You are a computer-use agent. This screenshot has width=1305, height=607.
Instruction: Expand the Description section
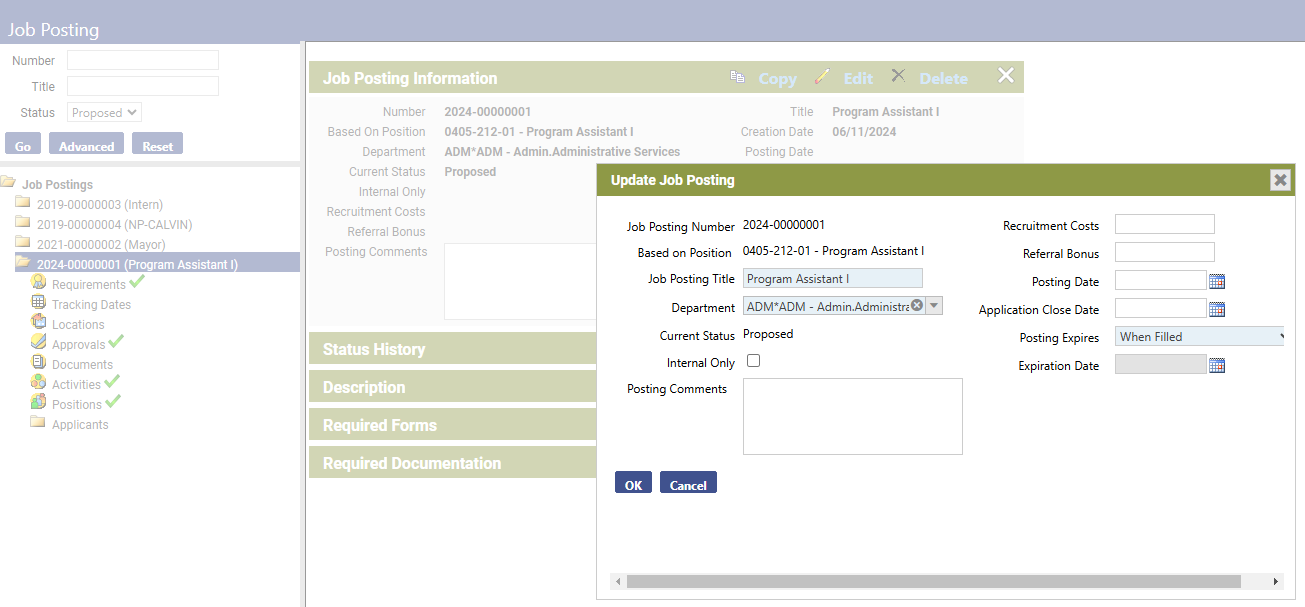tap(452, 387)
